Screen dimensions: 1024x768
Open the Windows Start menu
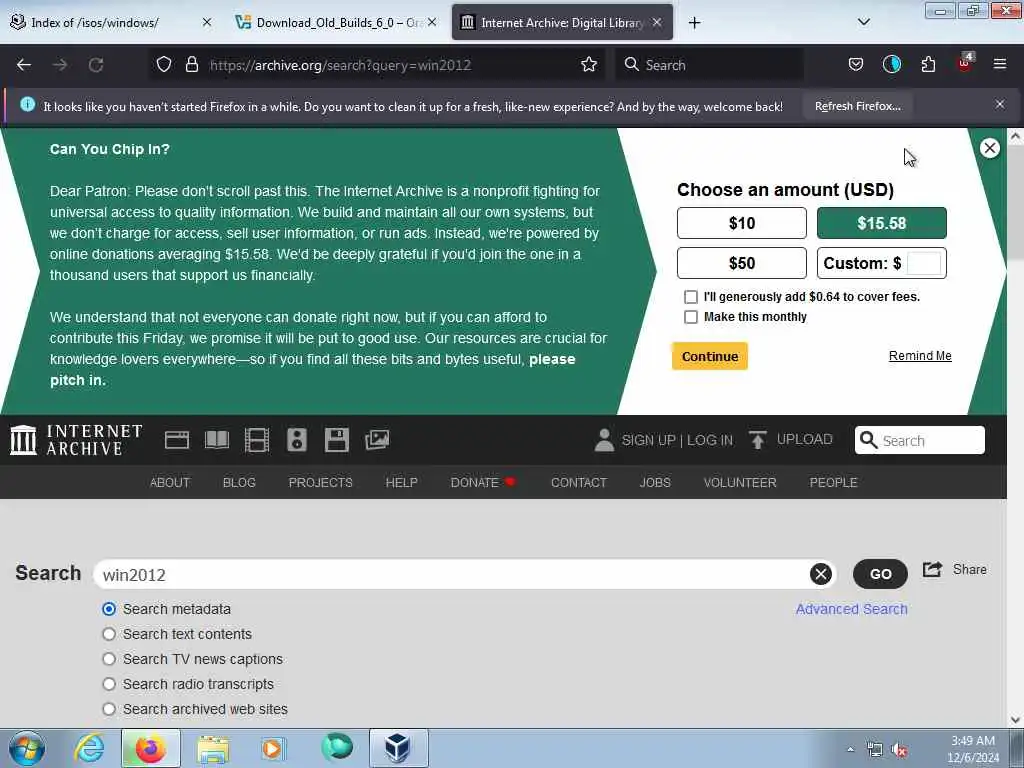pyautogui.click(x=27, y=749)
